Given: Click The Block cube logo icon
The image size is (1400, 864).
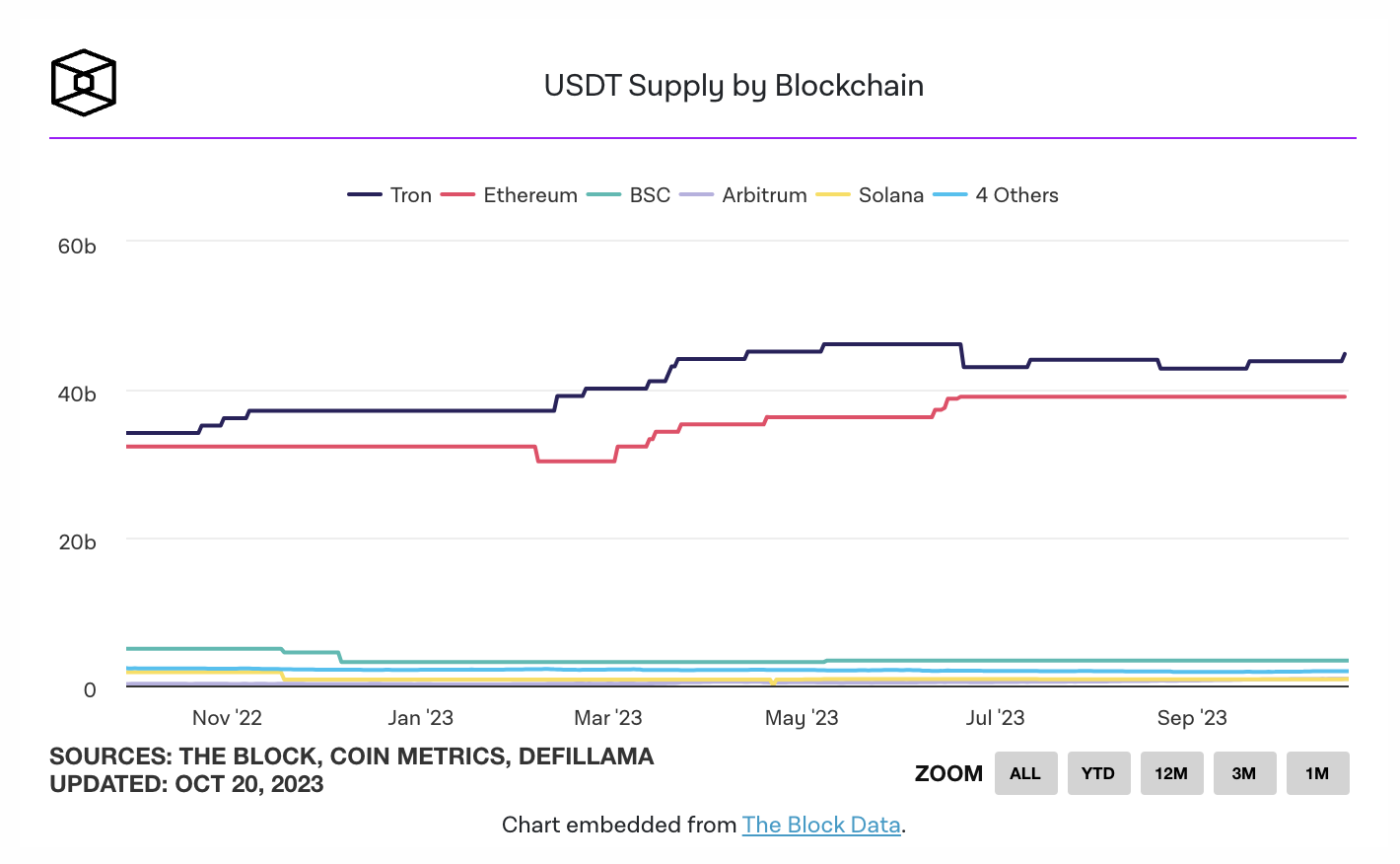Looking at the screenshot, I should pos(84,83).
